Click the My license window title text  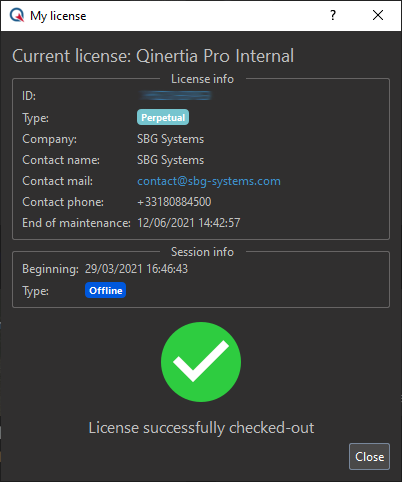(58, 16)
